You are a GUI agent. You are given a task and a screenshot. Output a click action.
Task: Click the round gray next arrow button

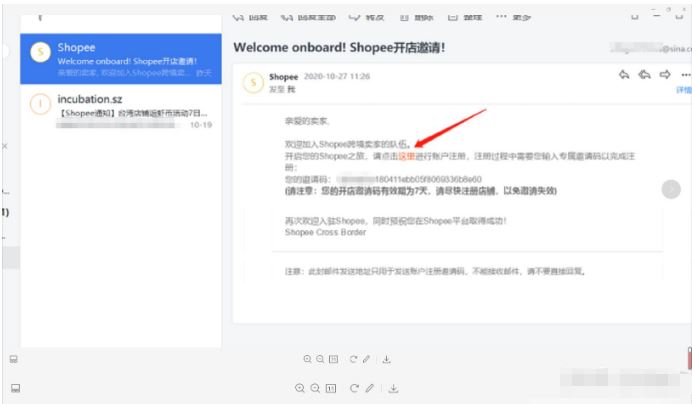click(x=671, y=189)
